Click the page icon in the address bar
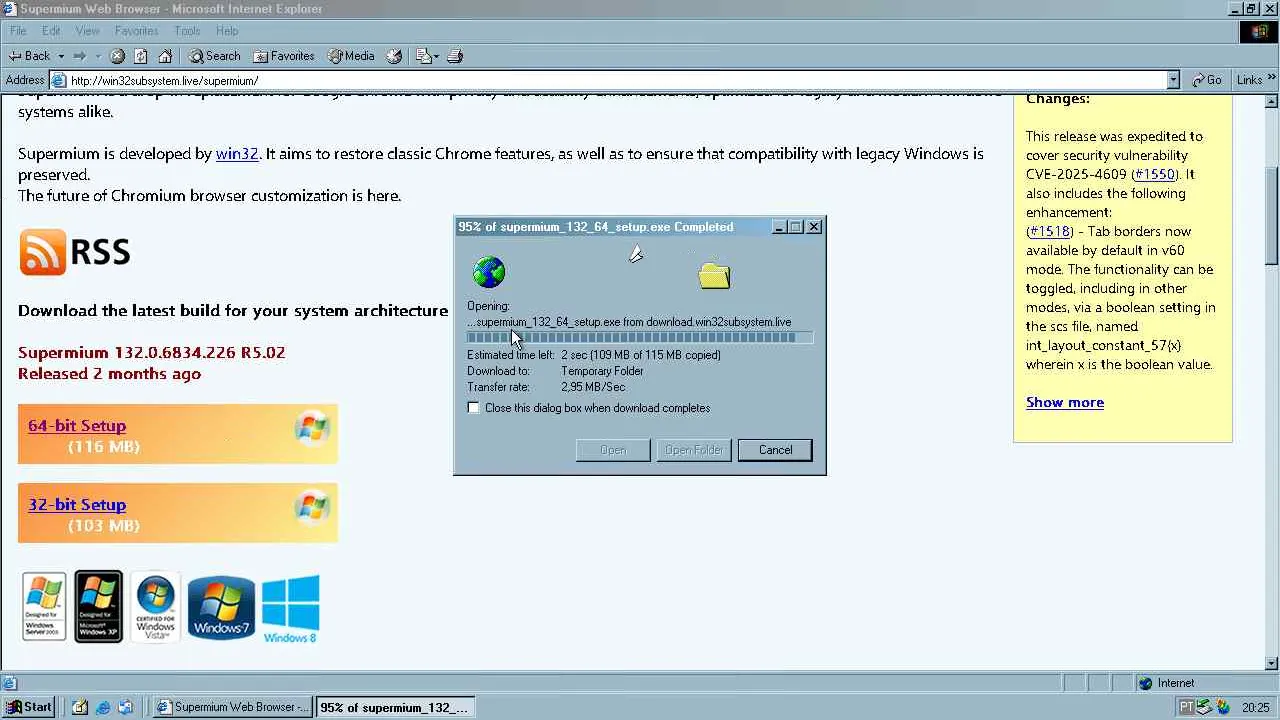Image resolution: width=1280 pixels, height=720 pixels. pyautogui.click(x=59, y=80)
